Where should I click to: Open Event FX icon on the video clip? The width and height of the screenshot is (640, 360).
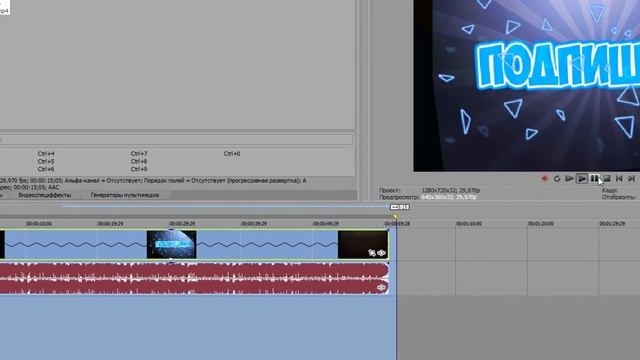click(381, 253)
